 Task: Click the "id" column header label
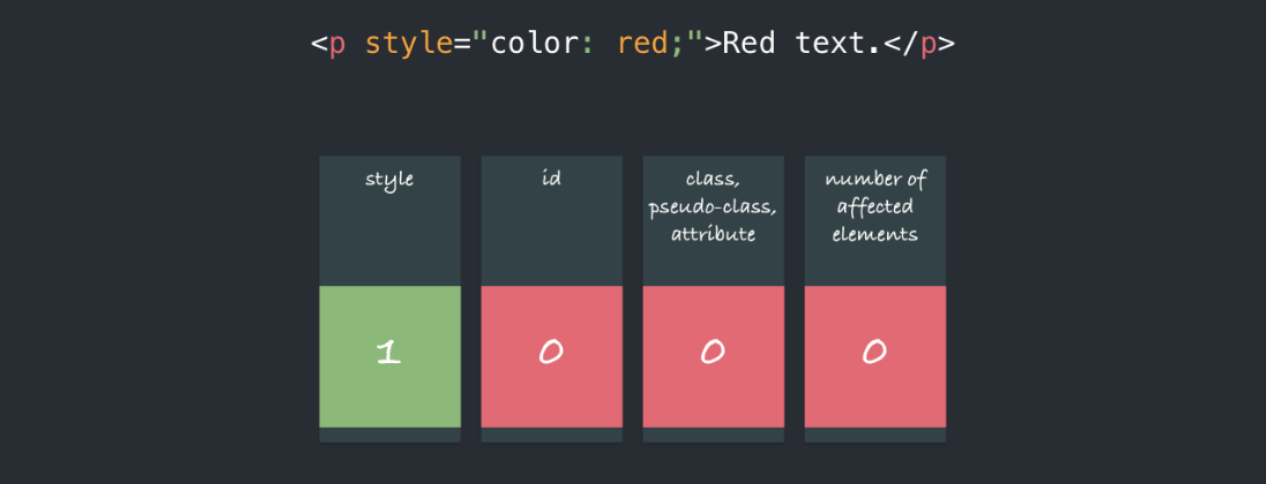click(551, 179)
